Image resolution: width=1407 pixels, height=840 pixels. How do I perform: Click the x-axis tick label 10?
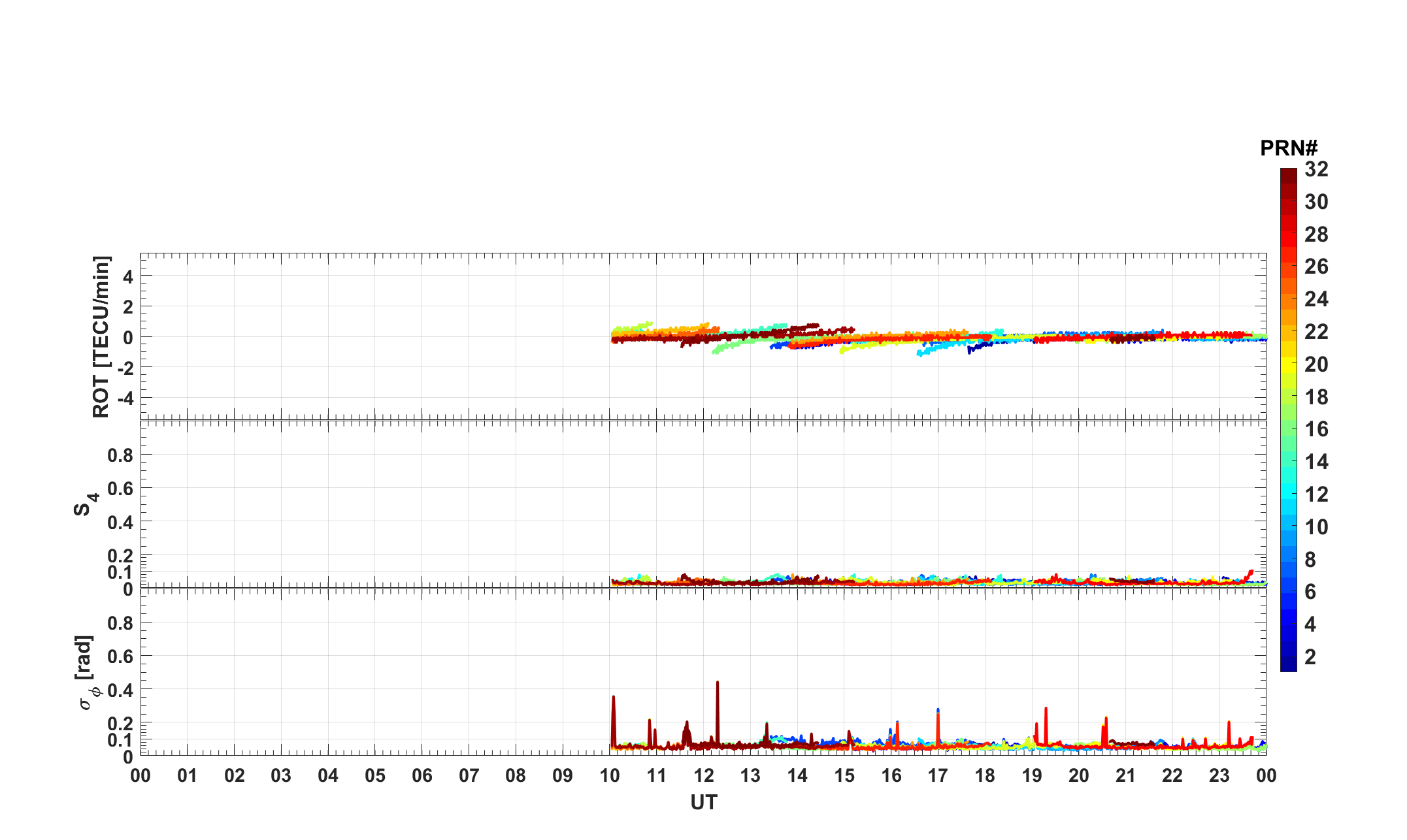pyautogui.click(x=609, y=776)
